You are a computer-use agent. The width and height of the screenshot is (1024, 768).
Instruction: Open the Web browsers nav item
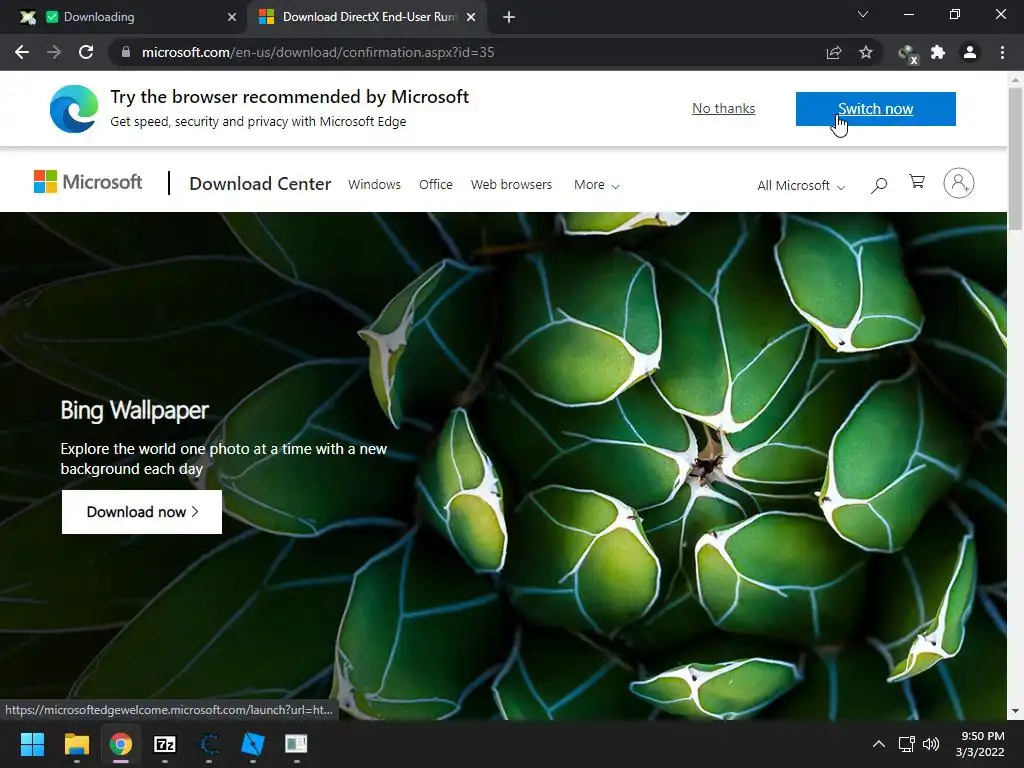coord(511,185)
